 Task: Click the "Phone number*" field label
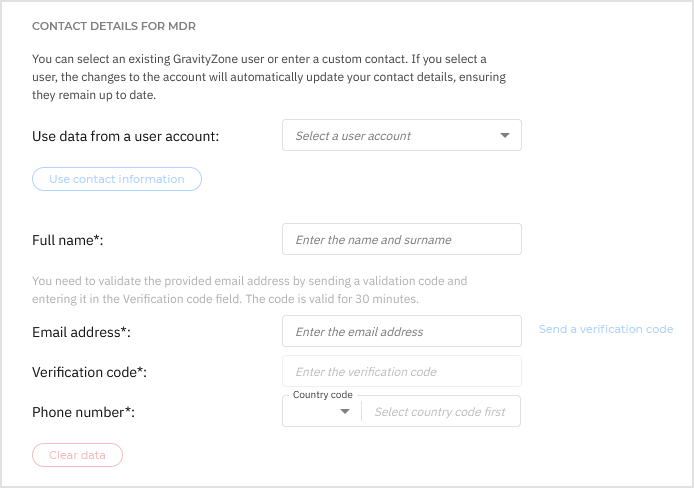click(84, 412)
